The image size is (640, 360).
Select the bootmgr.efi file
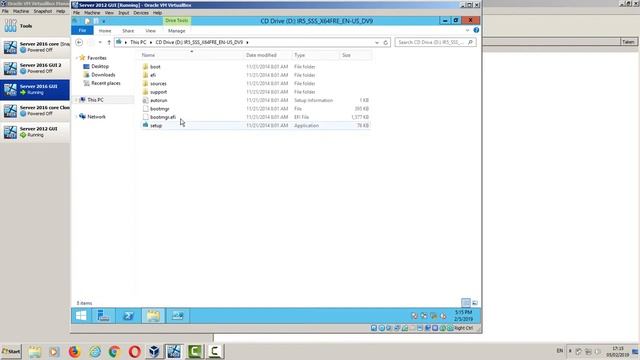[163, 117]
